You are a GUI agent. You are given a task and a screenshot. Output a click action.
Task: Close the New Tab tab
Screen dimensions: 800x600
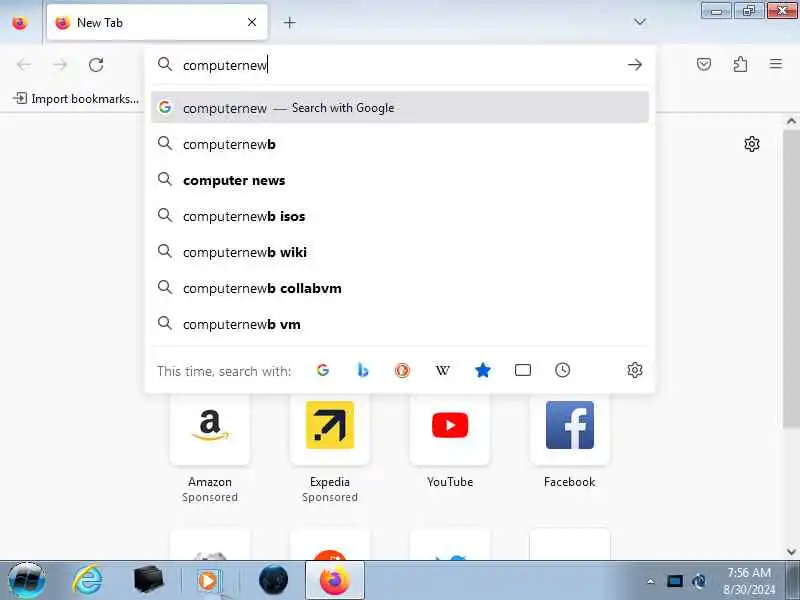coord(252,22)
